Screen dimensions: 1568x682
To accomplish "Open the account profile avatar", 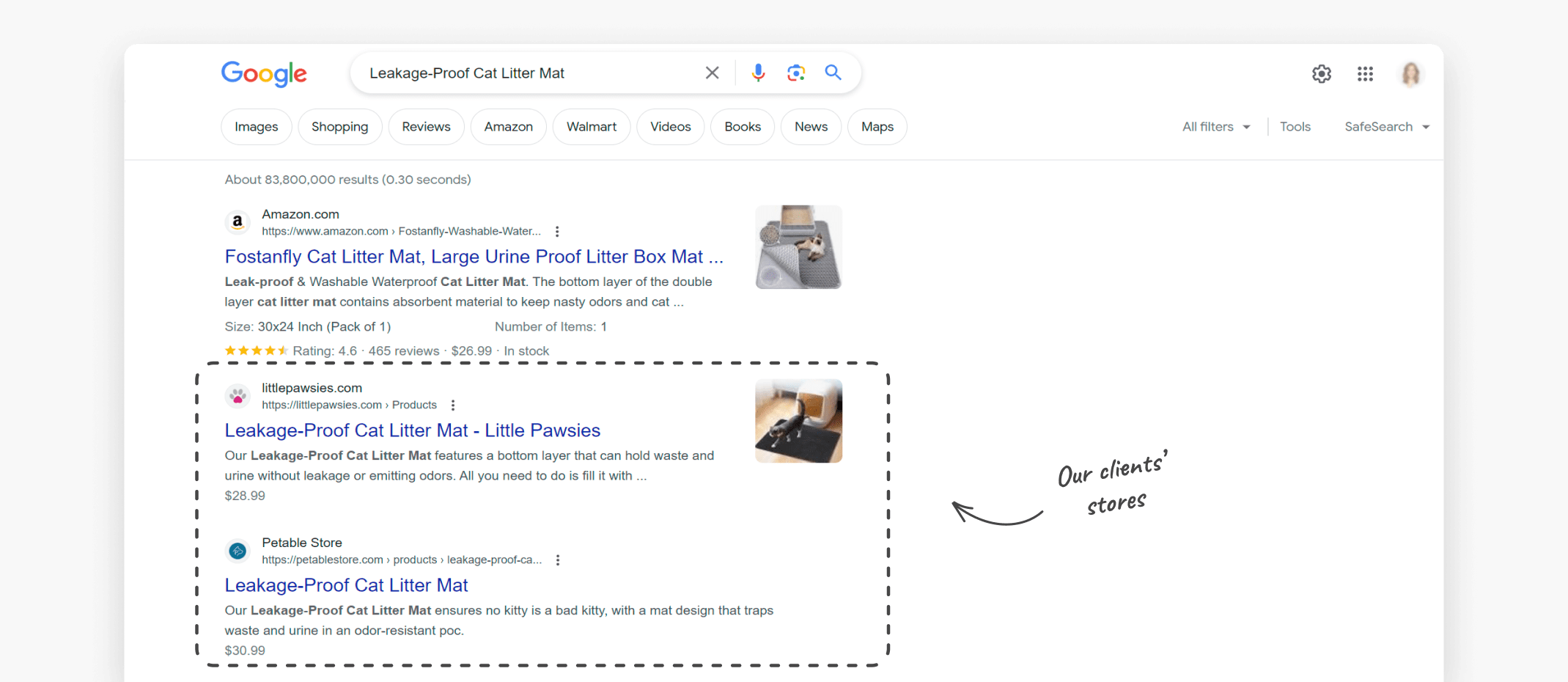I will [1410, 74].
